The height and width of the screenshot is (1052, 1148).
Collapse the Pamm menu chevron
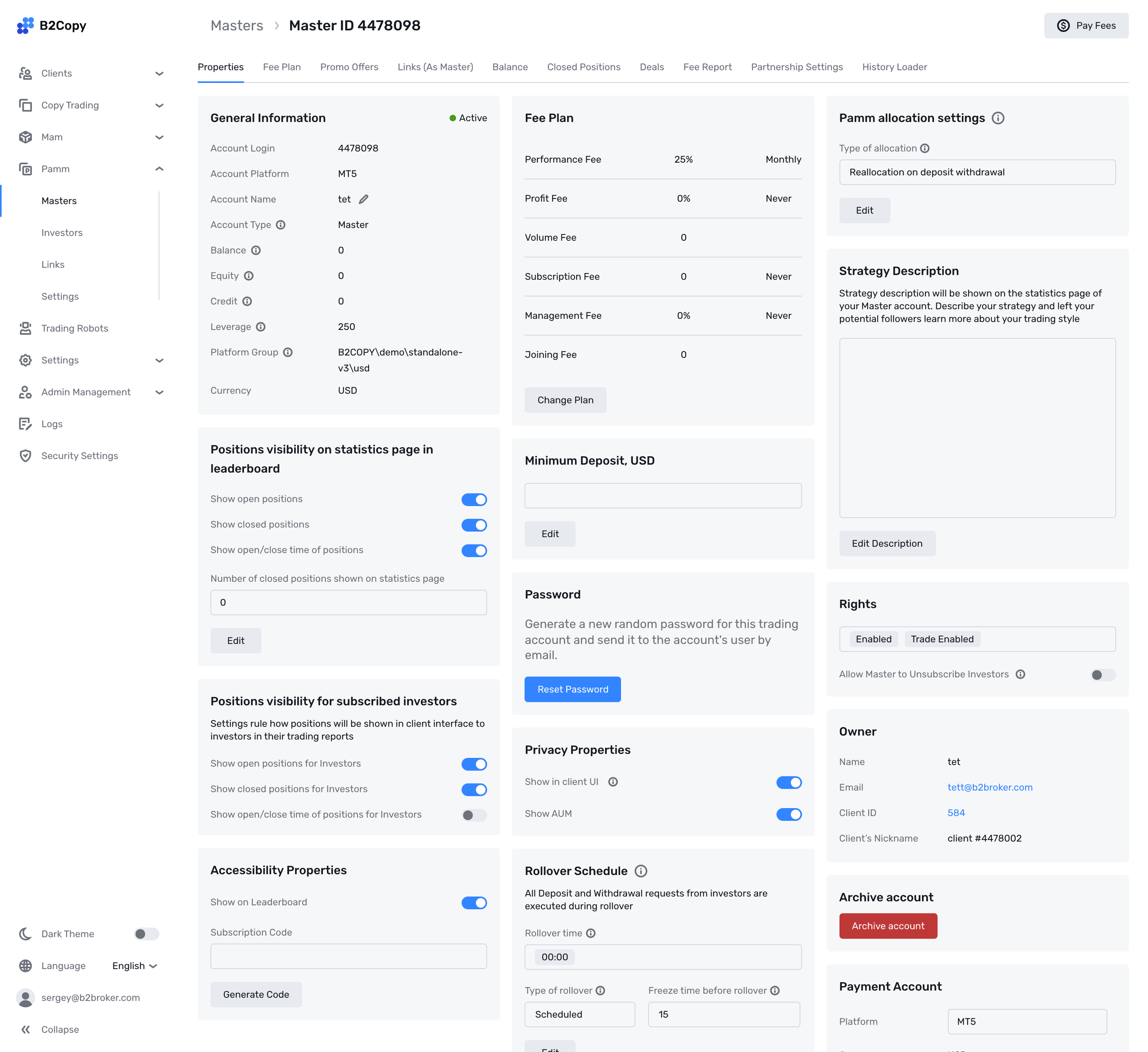pyautogui.click(x=160, y=169)
